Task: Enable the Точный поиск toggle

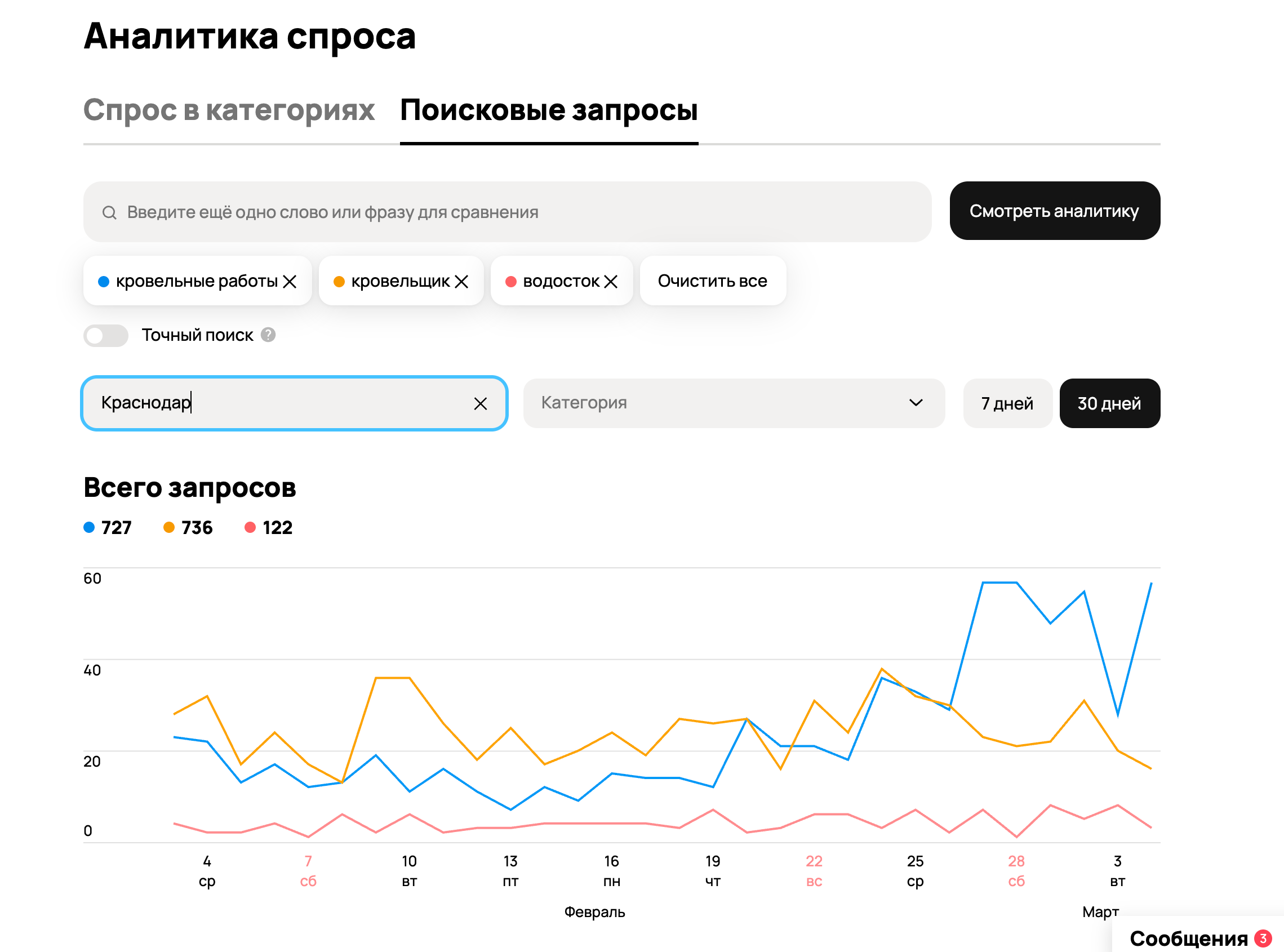Action: click(x=106, y=335)
